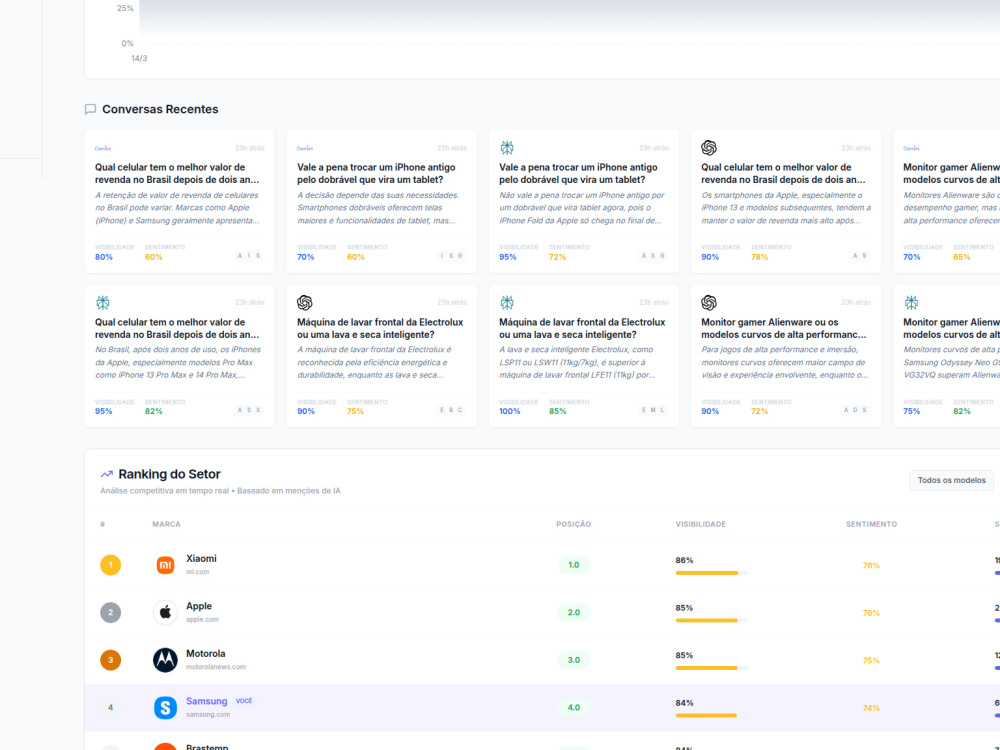Click the Motorola logo in the ranking table

[x=165, y=660]
